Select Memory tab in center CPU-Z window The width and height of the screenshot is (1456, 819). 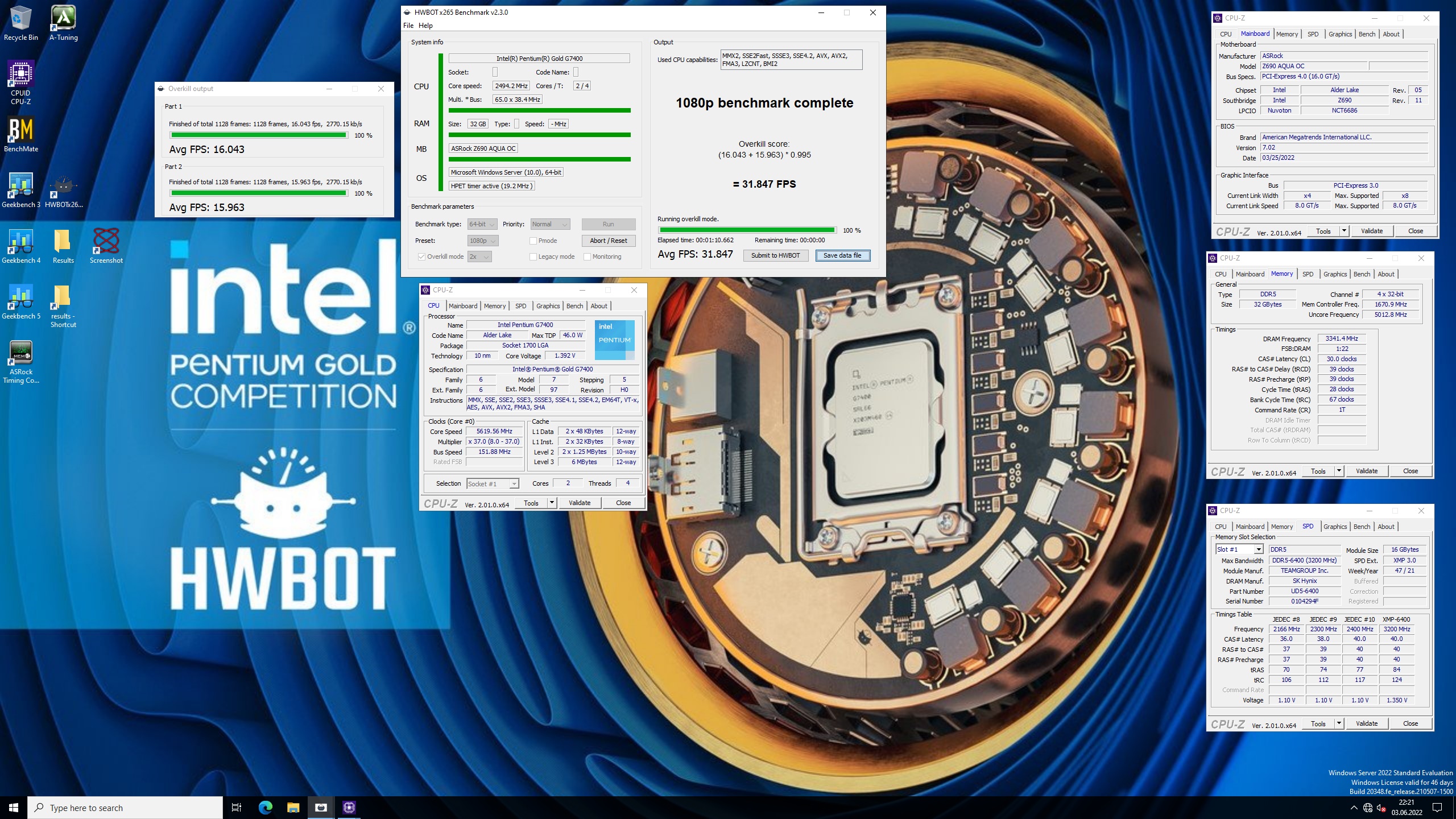point(494,306)
